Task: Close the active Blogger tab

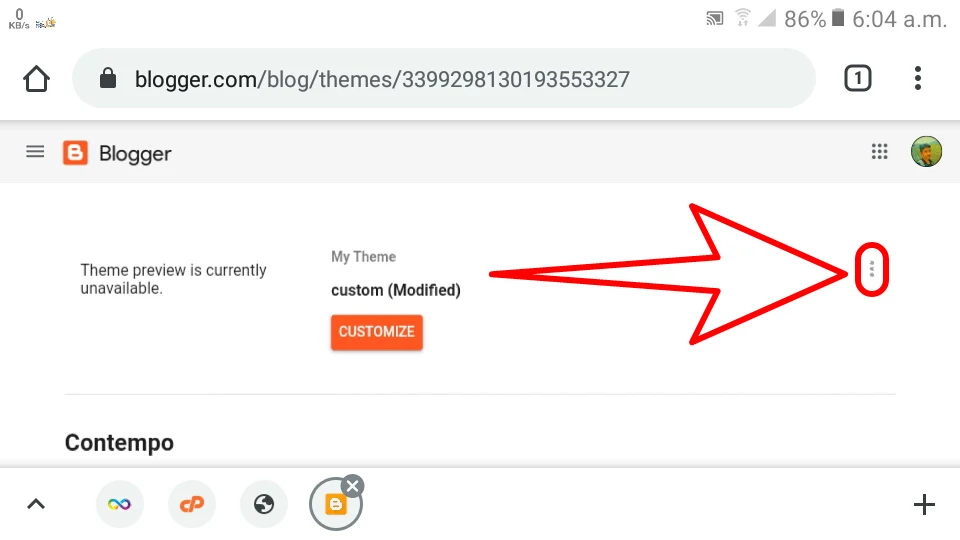Action: coord(353,487)
